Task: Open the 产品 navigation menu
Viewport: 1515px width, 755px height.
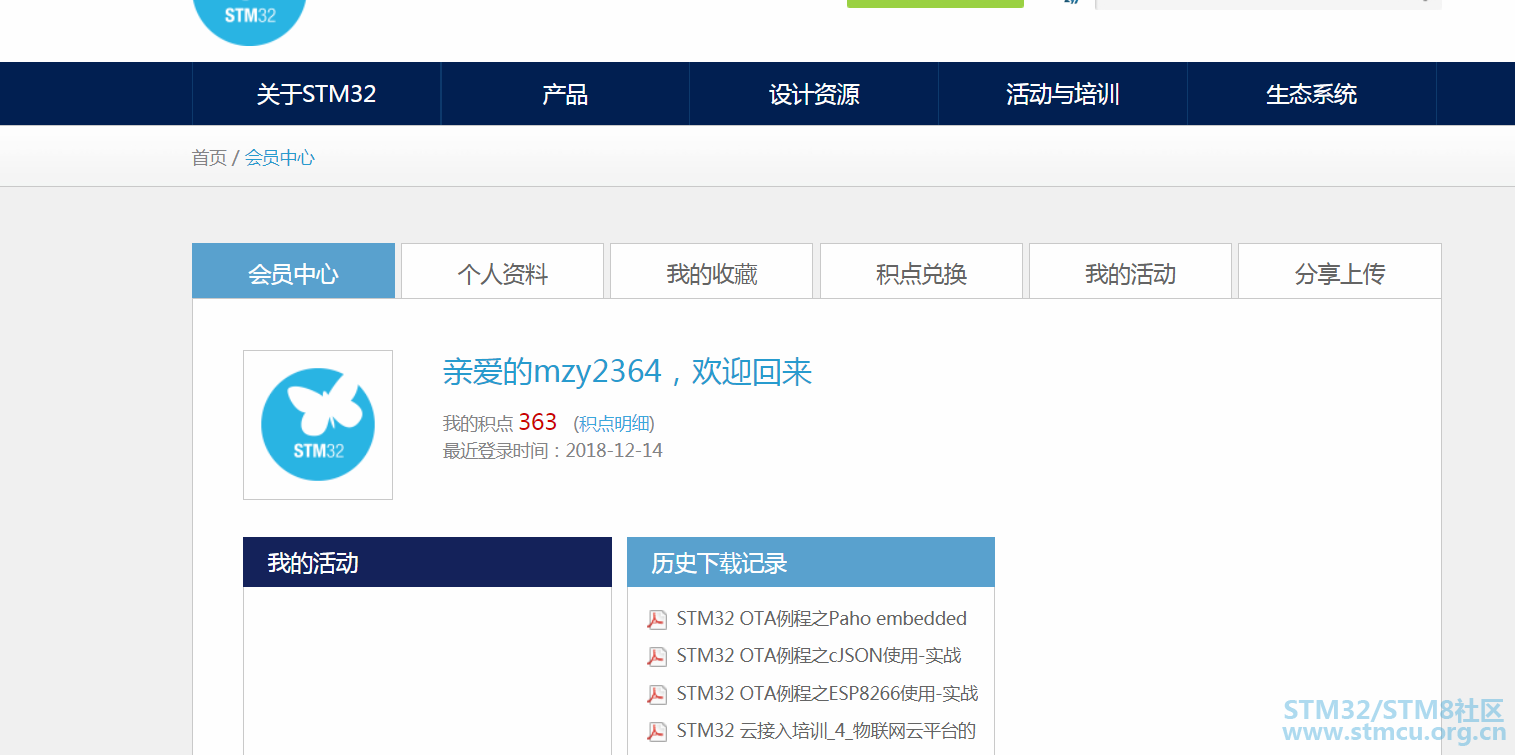Action: pyautogui.click(x=565, y=94)
